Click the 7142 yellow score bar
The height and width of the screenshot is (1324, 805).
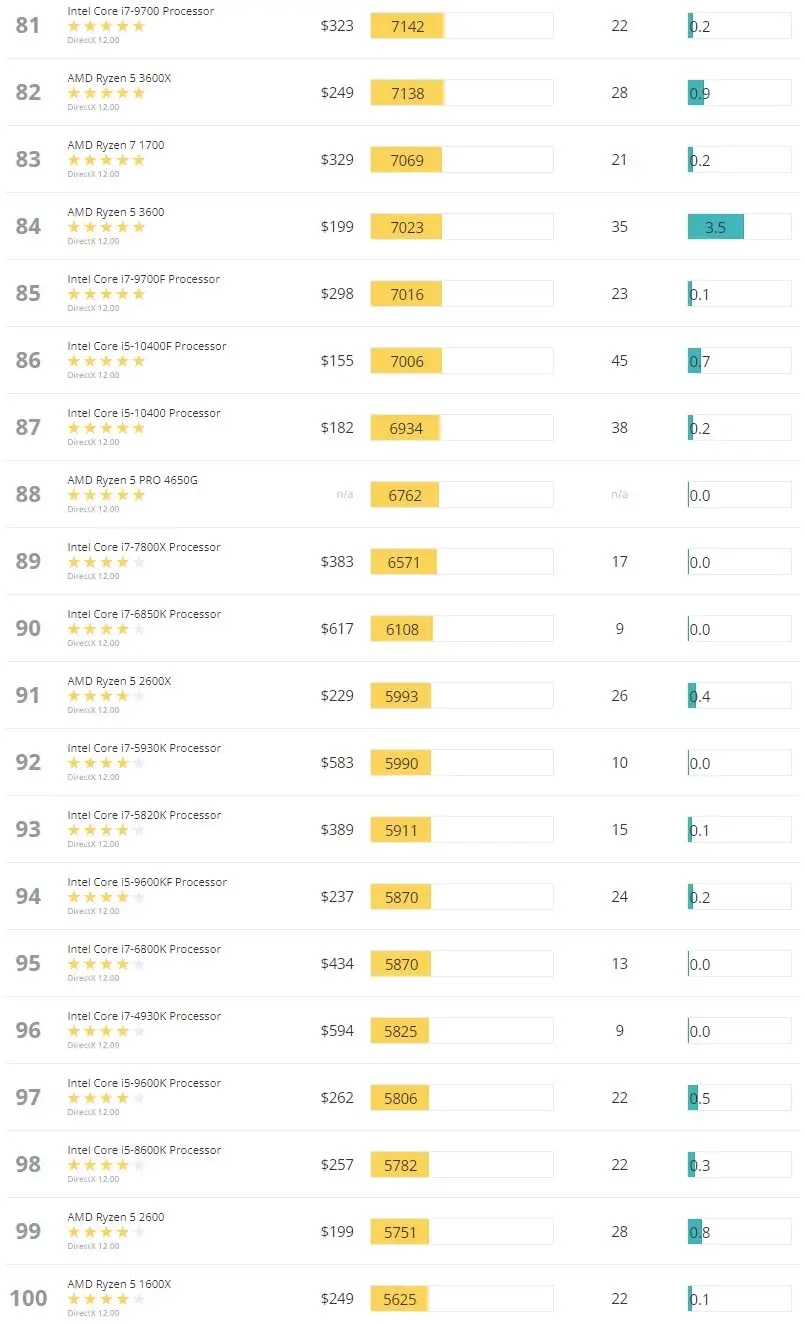point(407,26)
